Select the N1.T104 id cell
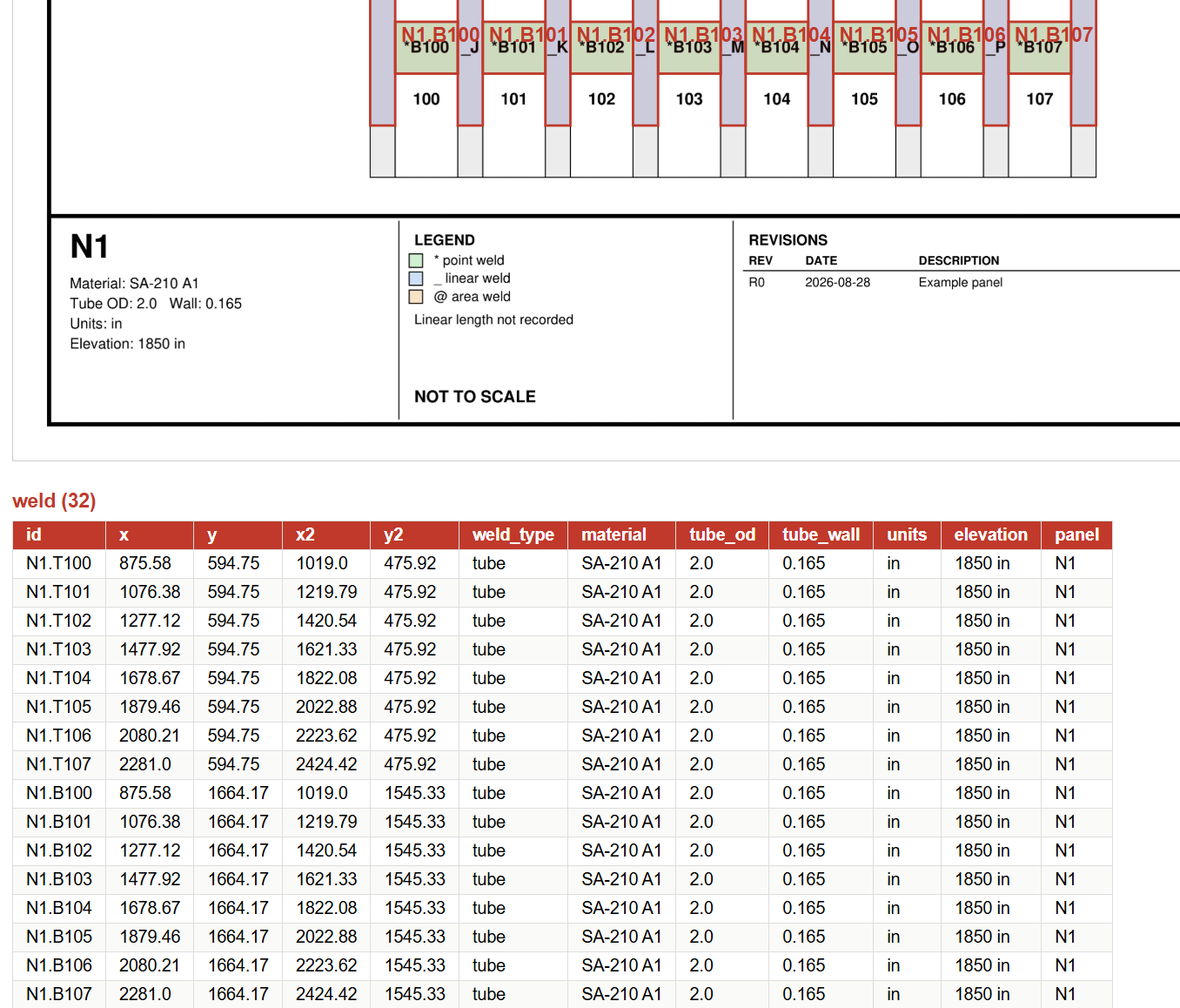1180x1008 pixels. [58, 678]
